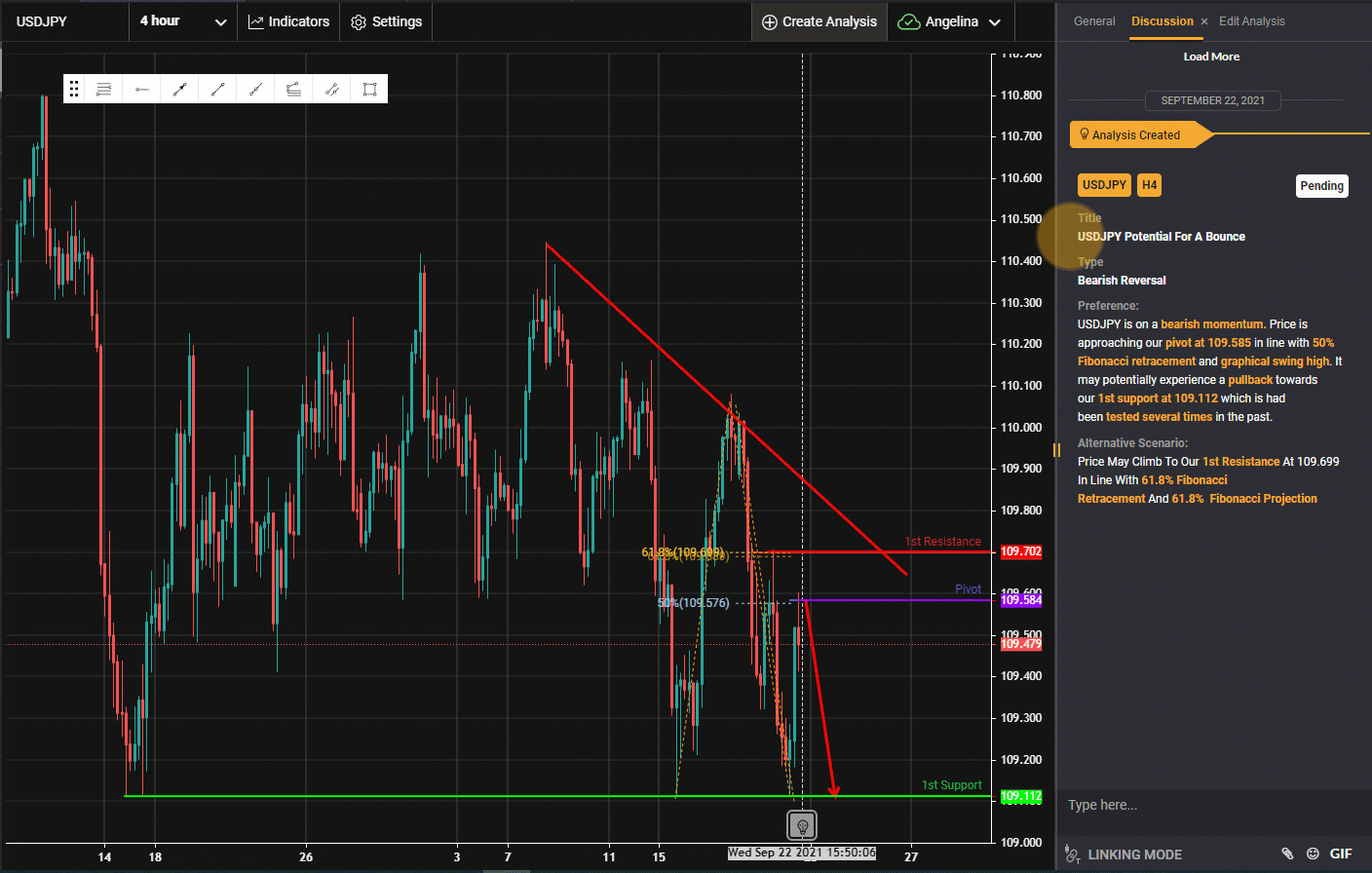Click the 1st Resistance price tag 109.702
The image size is (1372, 873).
coord(1021,551)
